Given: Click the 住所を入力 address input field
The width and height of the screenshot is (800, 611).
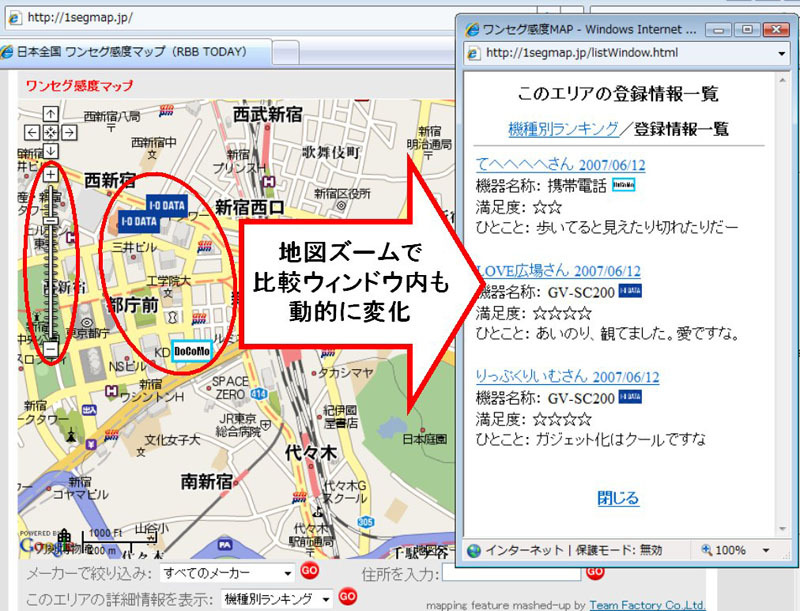Looking at the screenshot, I should click(x=511, y=573).
